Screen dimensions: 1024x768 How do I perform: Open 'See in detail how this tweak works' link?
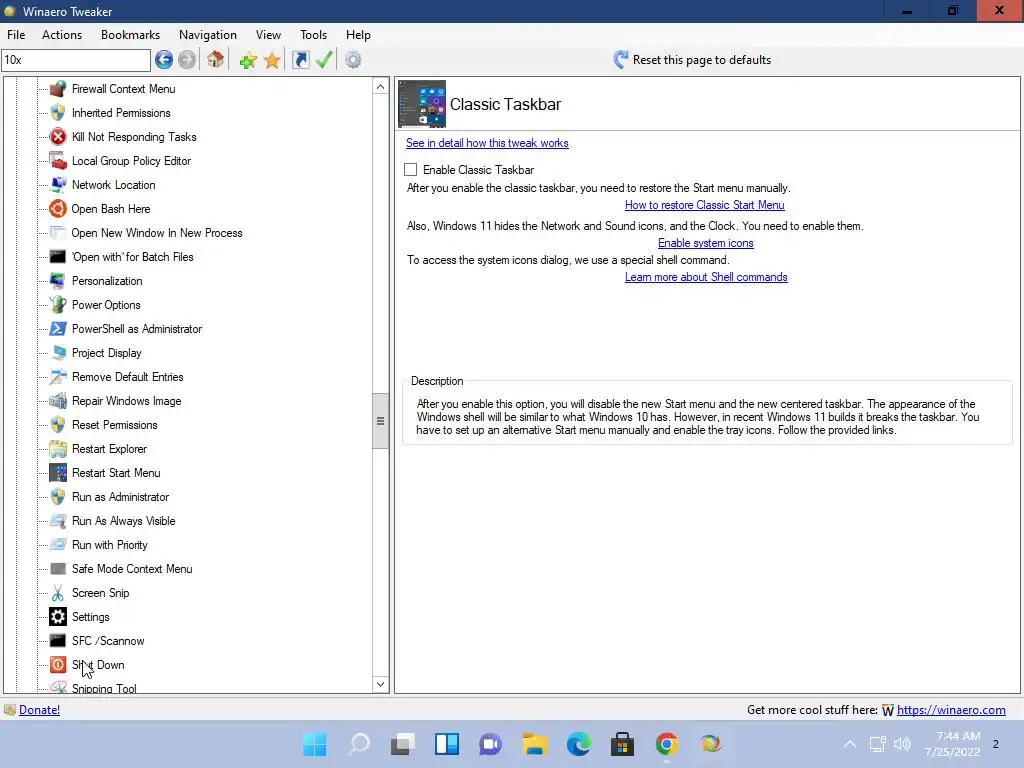click(x=487, y=143)
